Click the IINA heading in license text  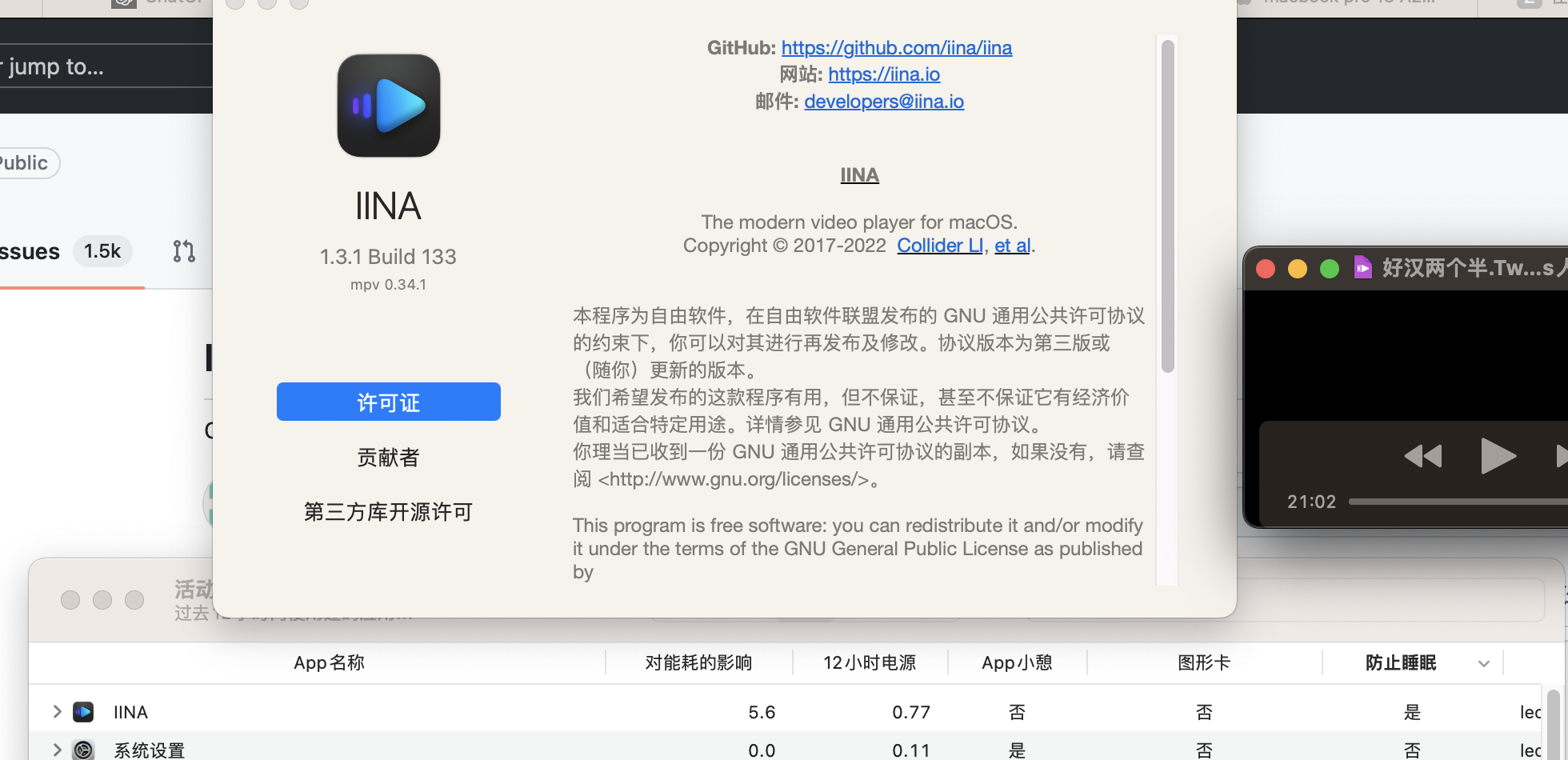pyautogui.click(x=859, y=174)
